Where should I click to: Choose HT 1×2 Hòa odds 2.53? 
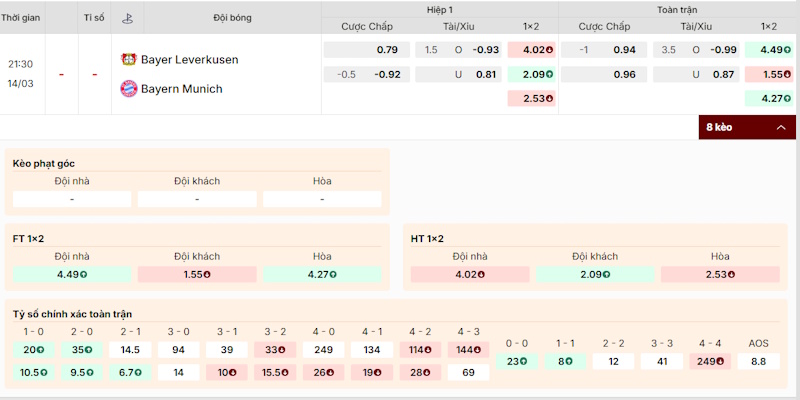(x=720, y=274)
